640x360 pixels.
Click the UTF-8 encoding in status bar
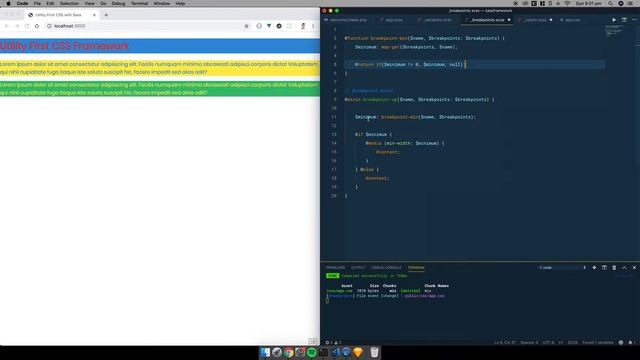tap(549, 342)
